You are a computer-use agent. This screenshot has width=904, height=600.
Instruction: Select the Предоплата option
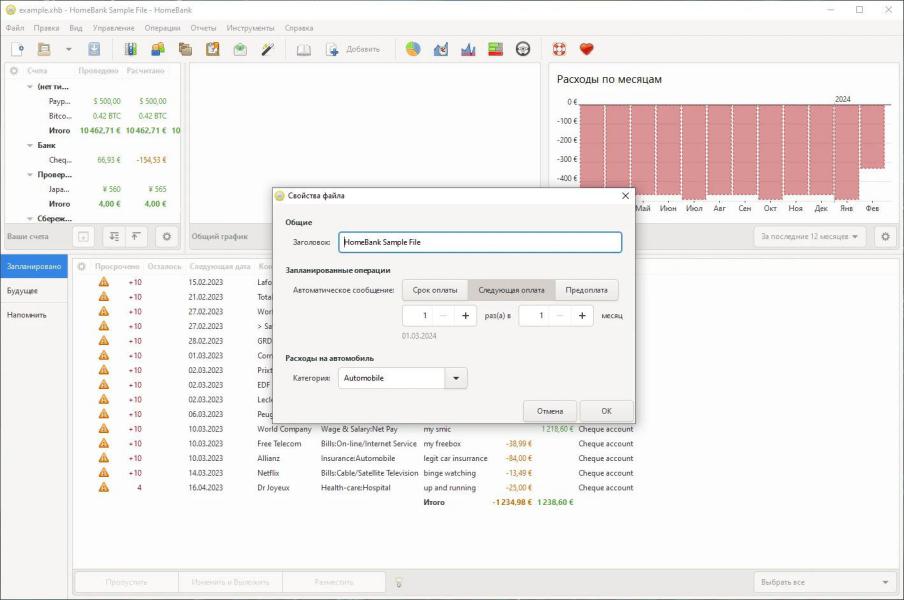point(586,290)
